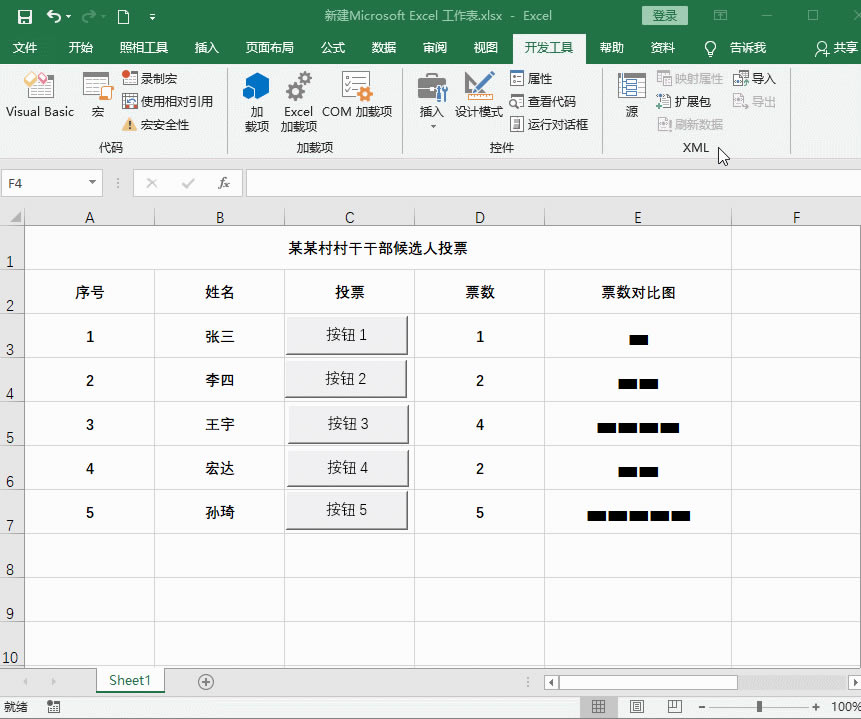Image resolution: width=861 pixels, height=719 pixels.
Task: Click the Excel 加载项 icon
Action: pos(297,100)
